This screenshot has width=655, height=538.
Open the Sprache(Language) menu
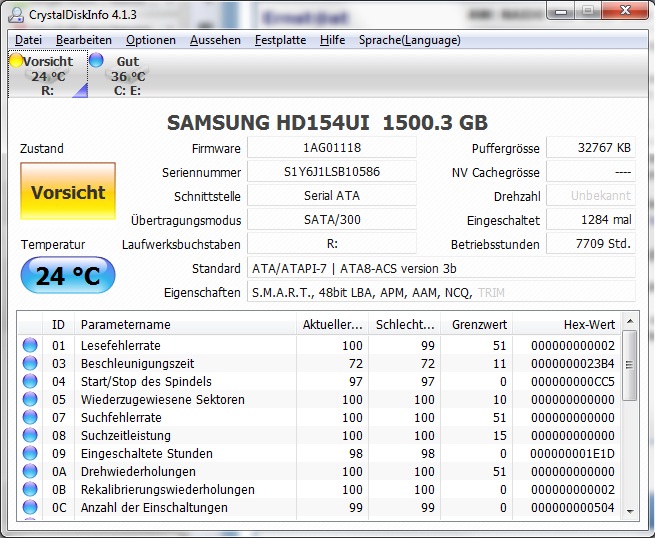pos(410,40)
